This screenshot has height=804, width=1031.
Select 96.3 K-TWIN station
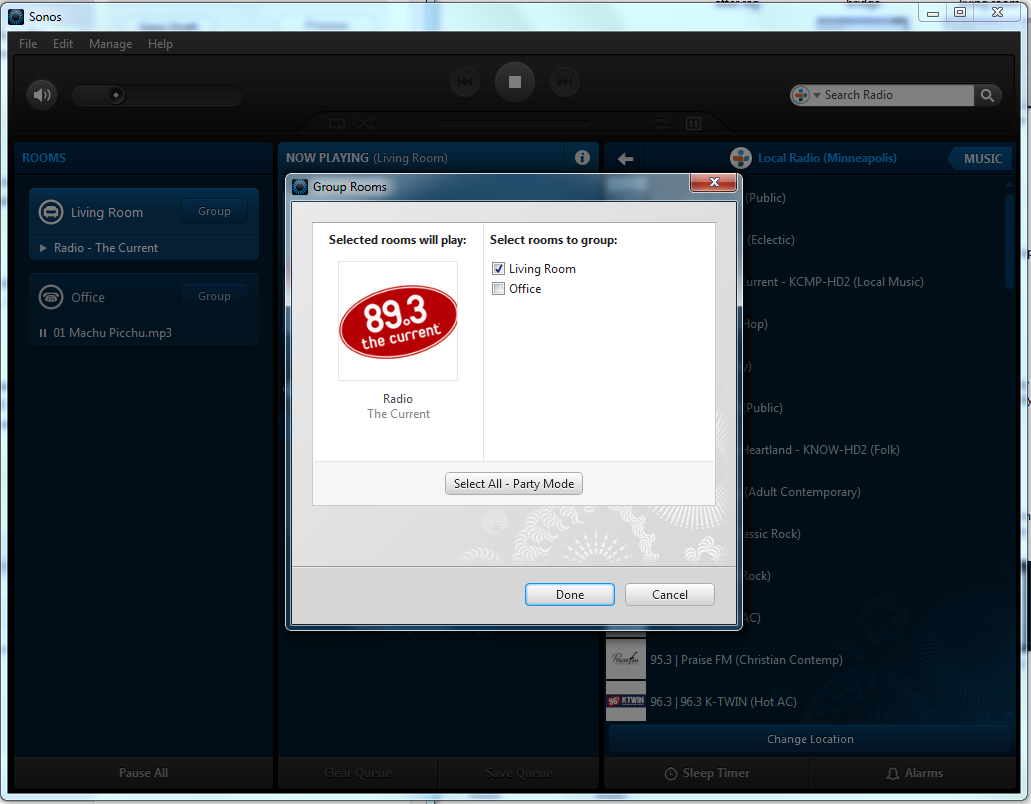[x=723, y=702]
